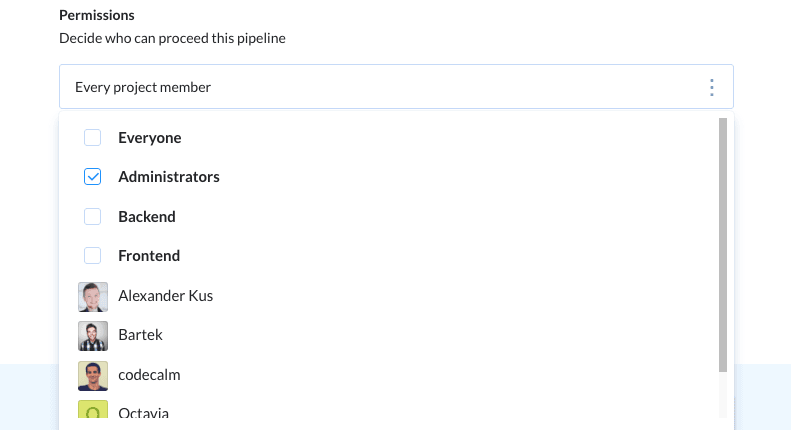Click Alexander Kus's avatar photo
Viewport: 791px width, 430px height.
93,296
